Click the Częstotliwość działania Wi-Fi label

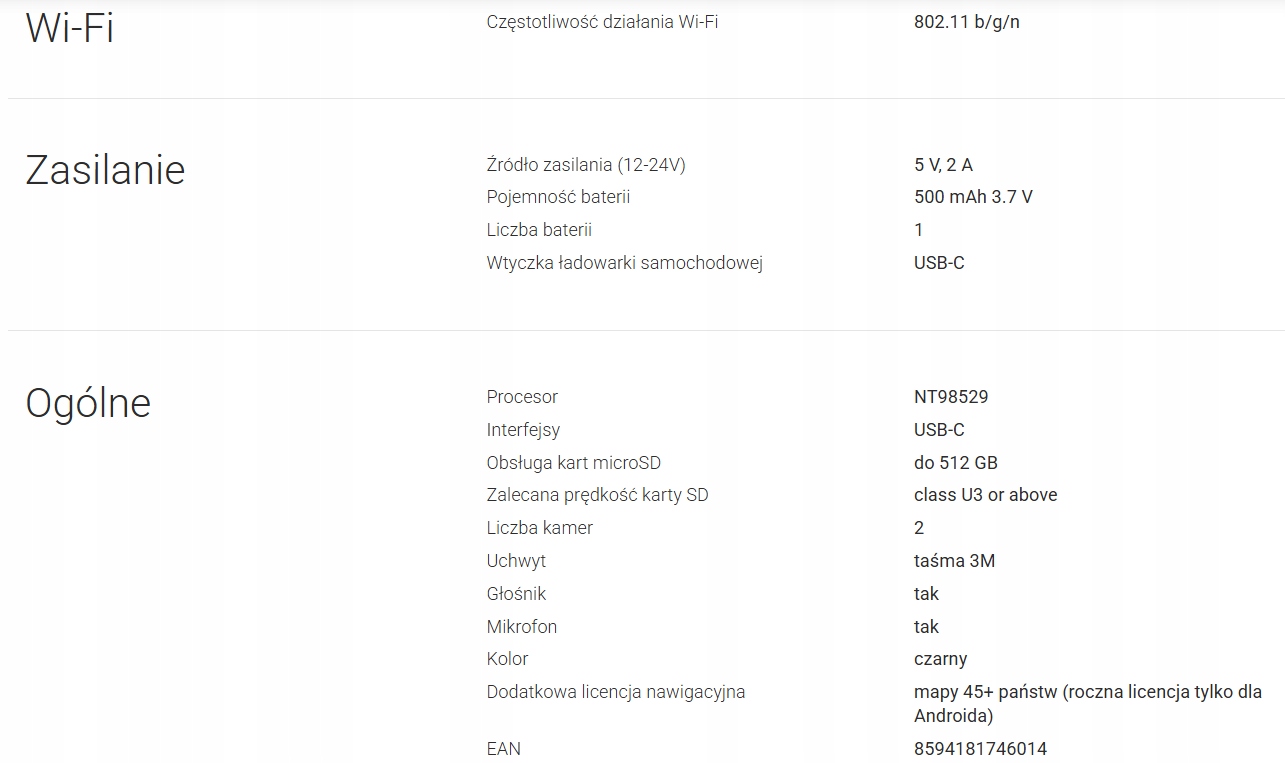tap(602, 22)
